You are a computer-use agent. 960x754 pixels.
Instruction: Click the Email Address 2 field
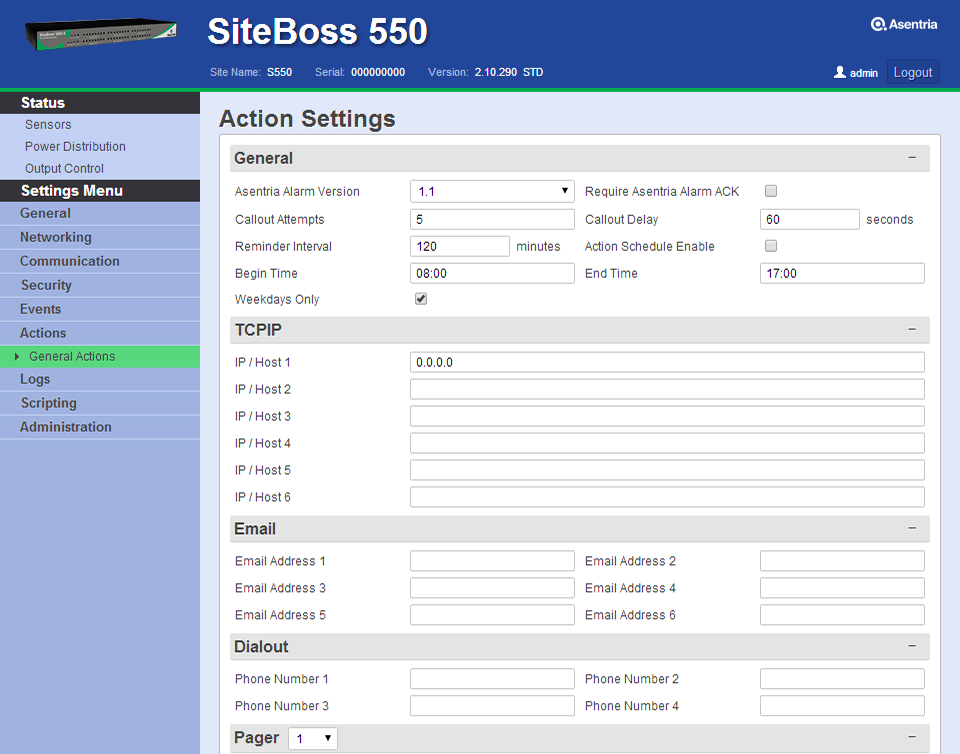tap(842, 561)
